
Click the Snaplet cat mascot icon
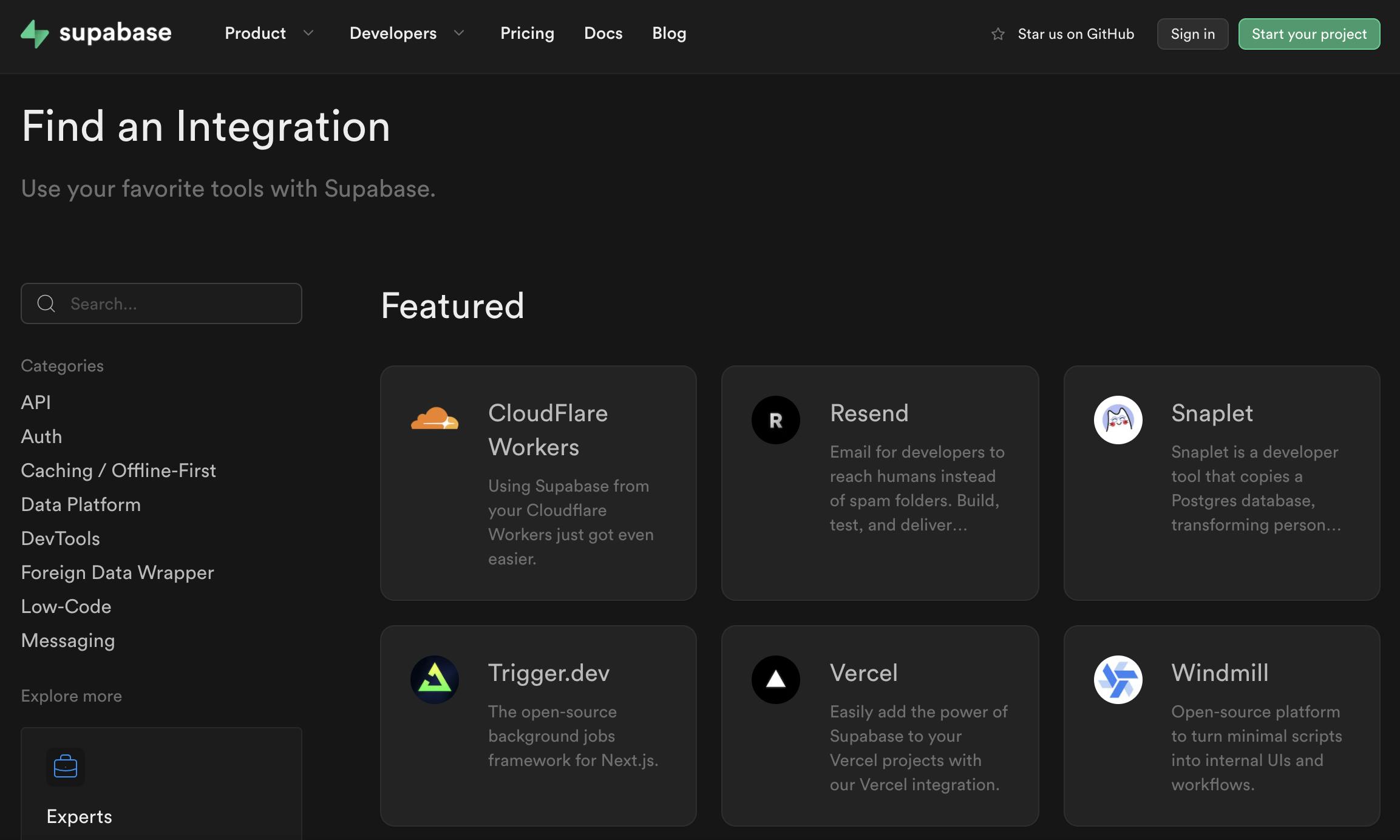tap(1118, 420)
